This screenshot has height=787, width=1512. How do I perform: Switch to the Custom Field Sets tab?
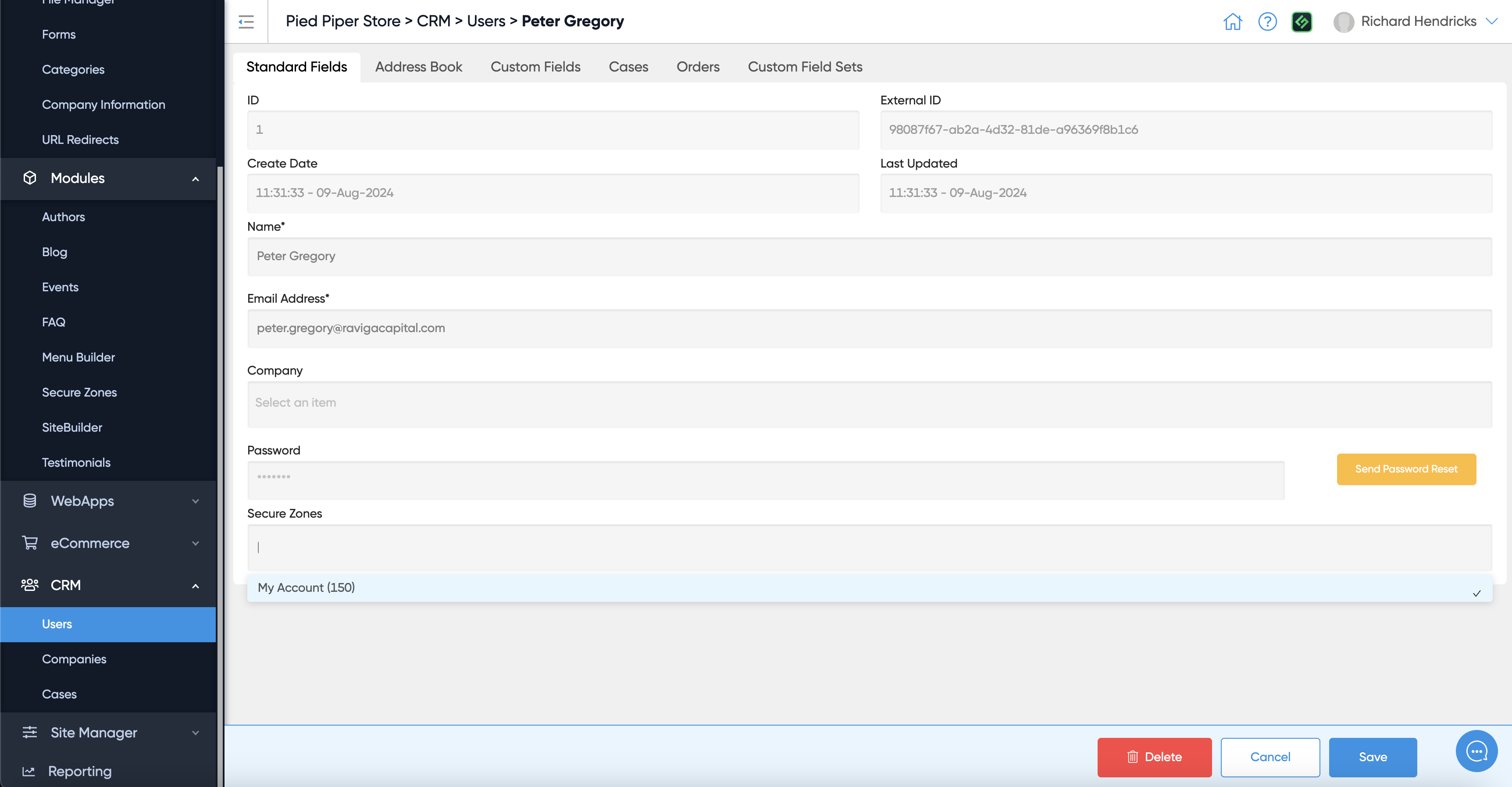(x=804, y=67)
